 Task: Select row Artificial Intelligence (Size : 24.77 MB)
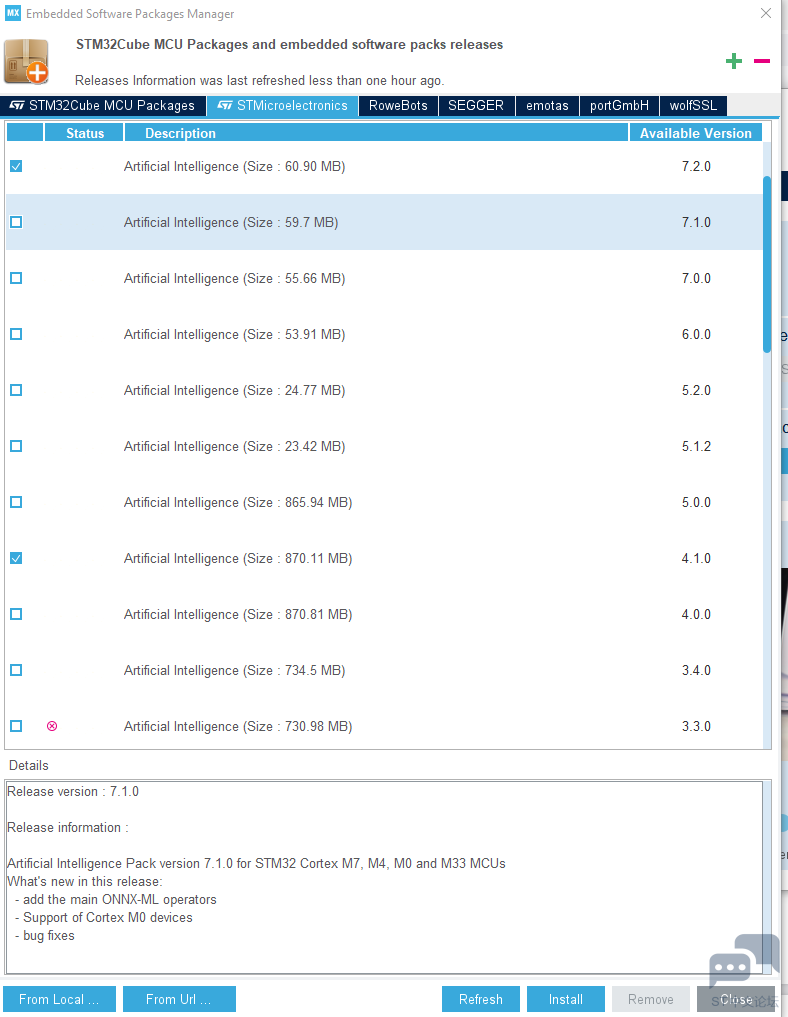point(384,390)
